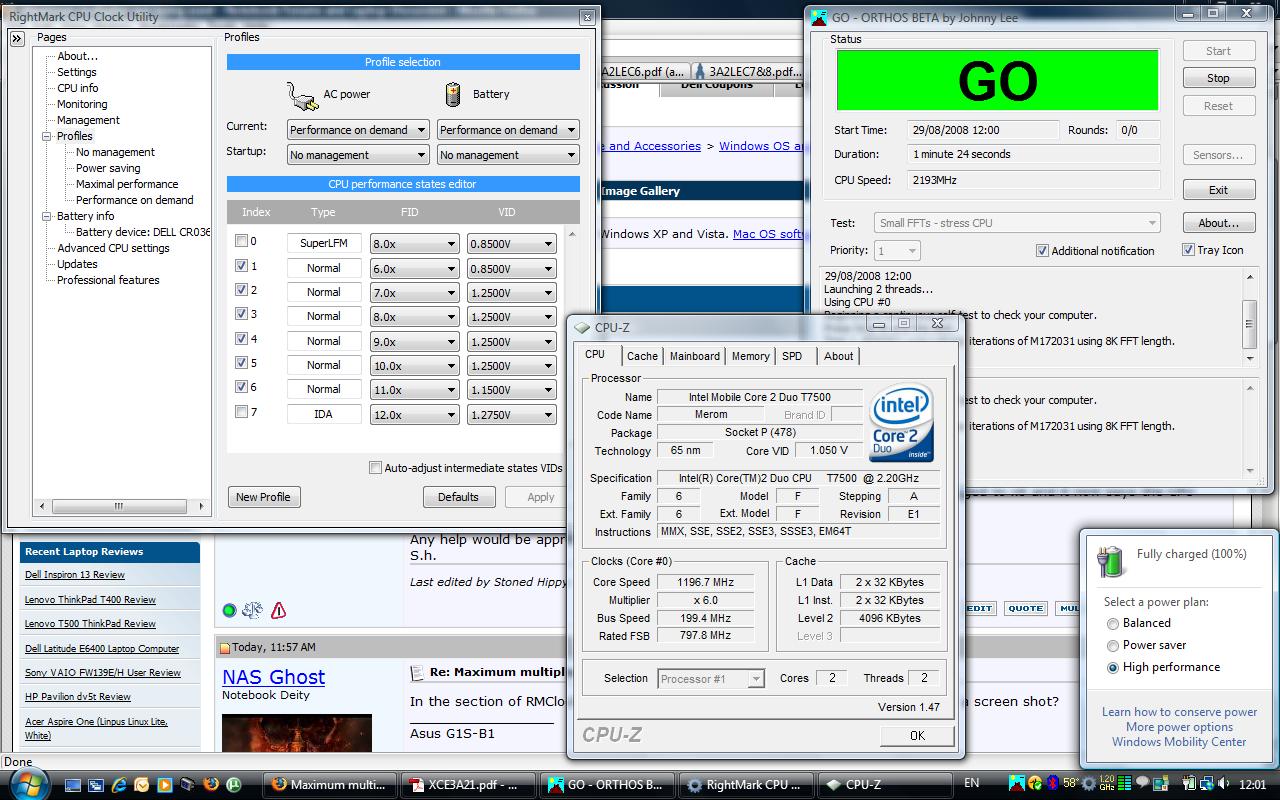Open the Current AC power profile dropdown

pos(358,130)
